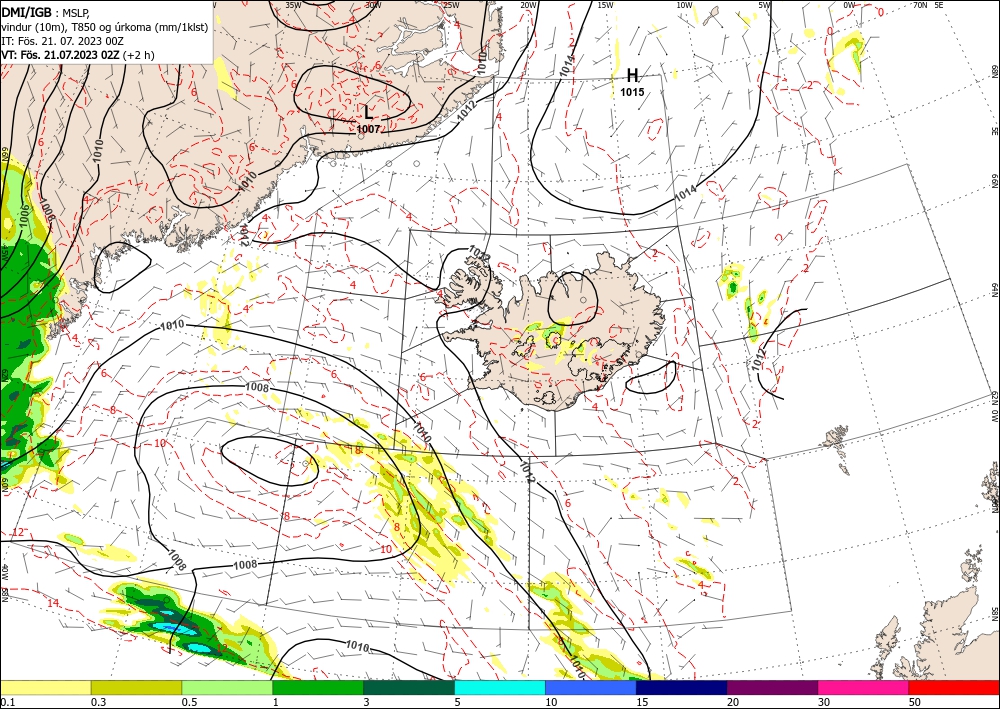Image resolution: width=1000 pixels, height=709 pixels.
Task: Click the '50' legend scale value
Action: click(915, 702)
